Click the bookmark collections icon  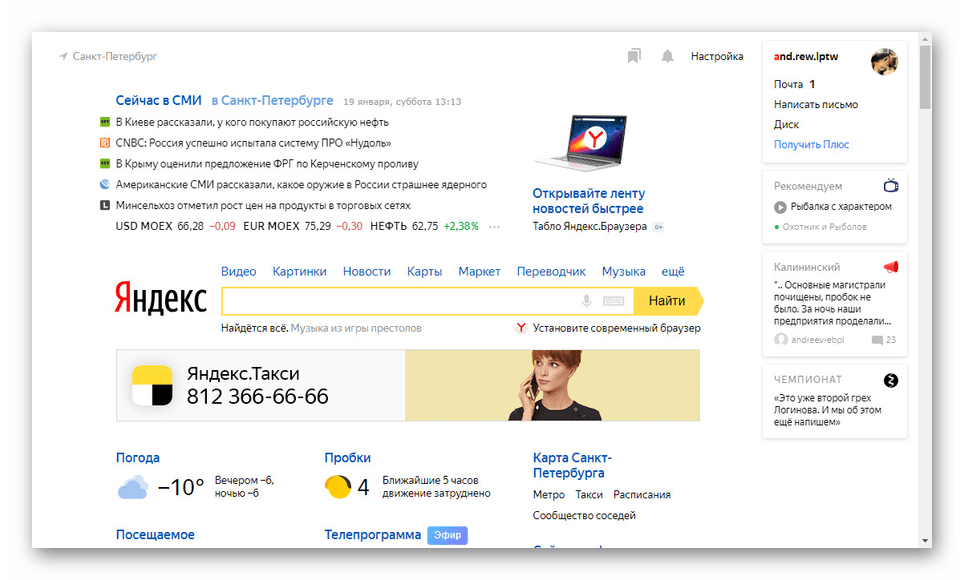[x=634, y=57]
